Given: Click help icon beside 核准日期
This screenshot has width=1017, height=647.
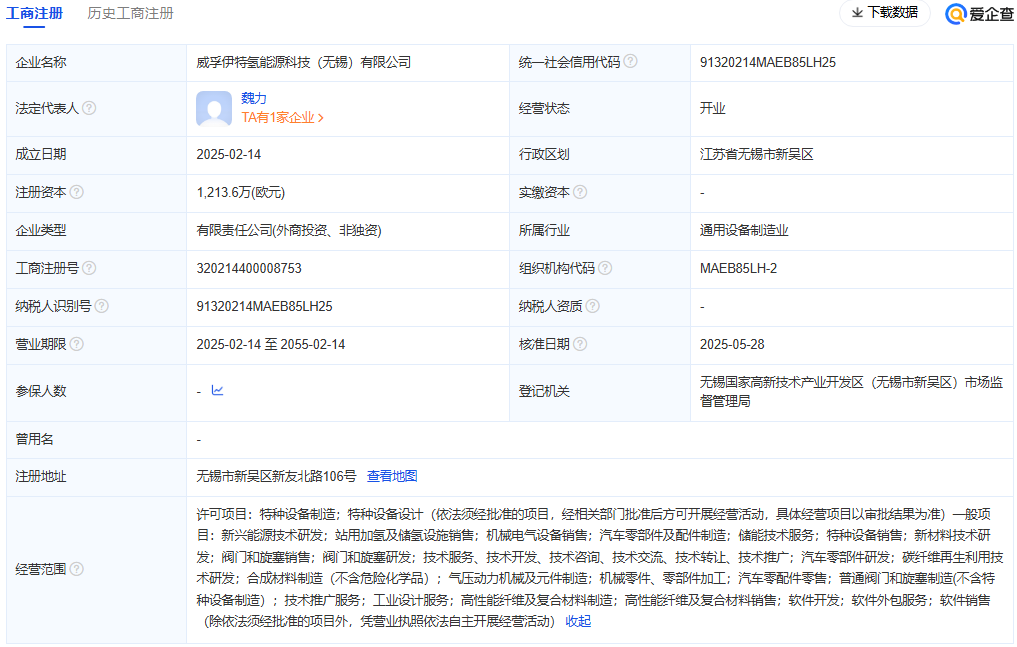Looking at the screenshot, I should point(580,344).
